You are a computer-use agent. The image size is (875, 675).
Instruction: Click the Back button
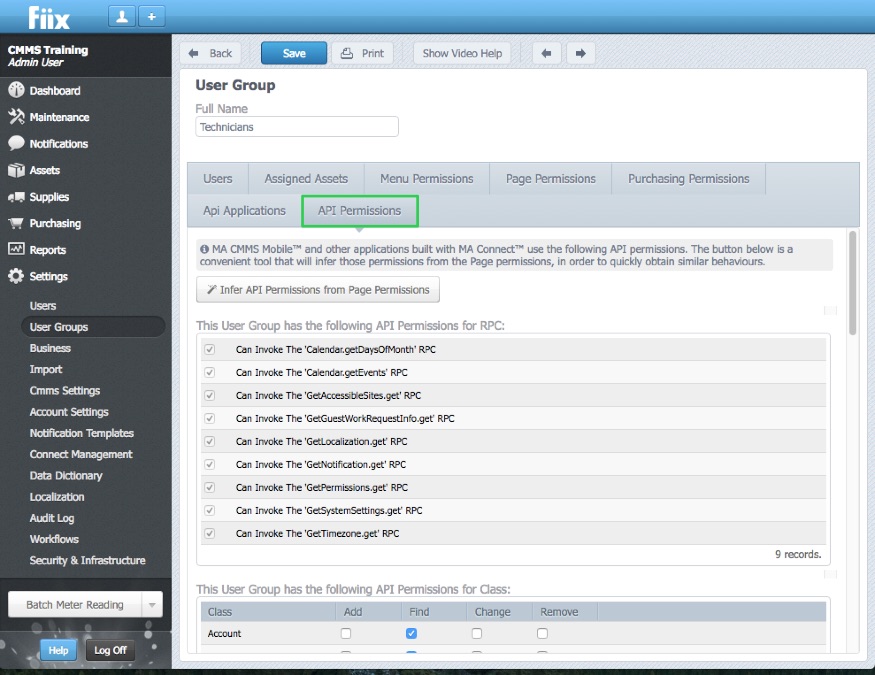point(210,53)
